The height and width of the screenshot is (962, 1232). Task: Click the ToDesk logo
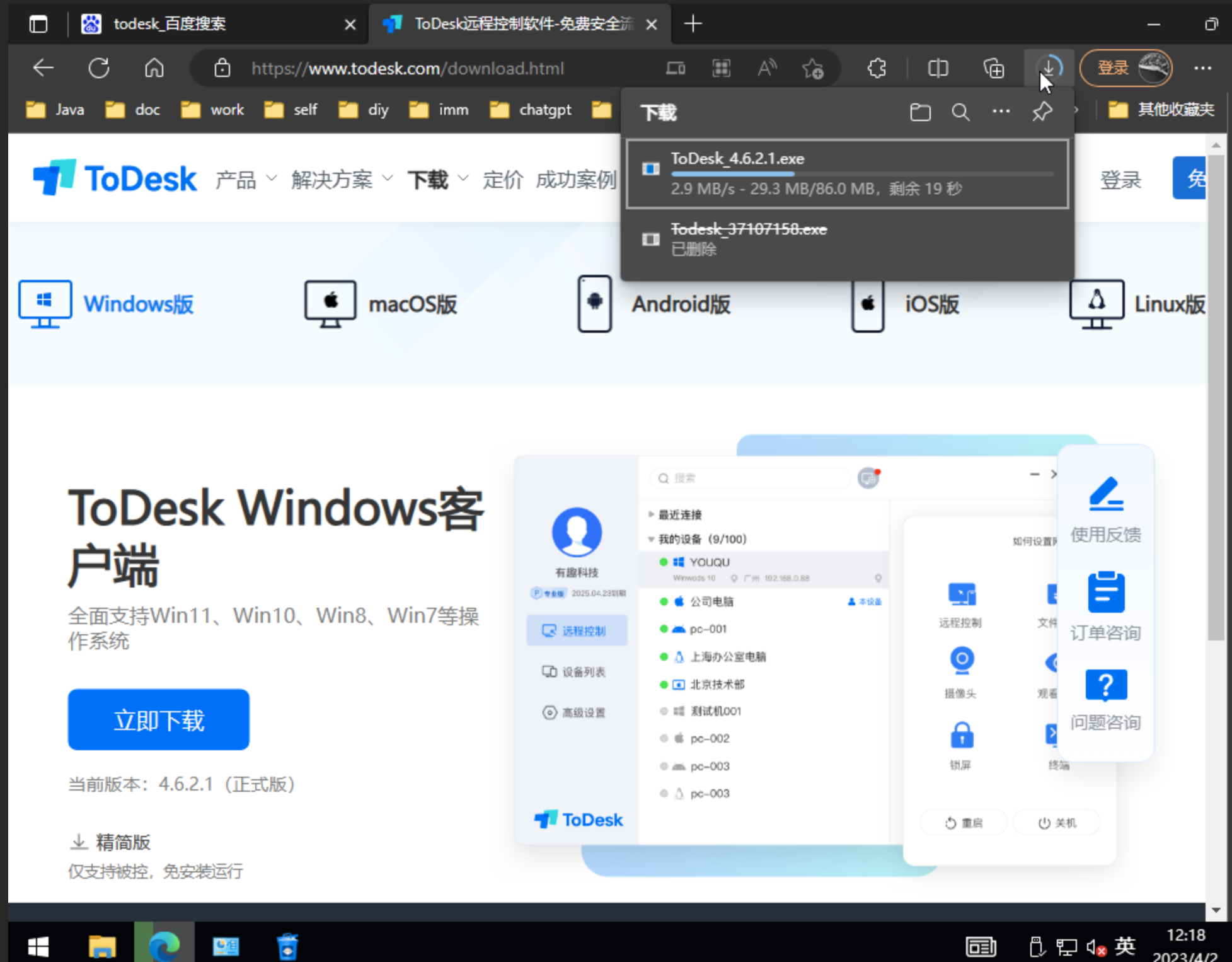click(x=115, y=178)
